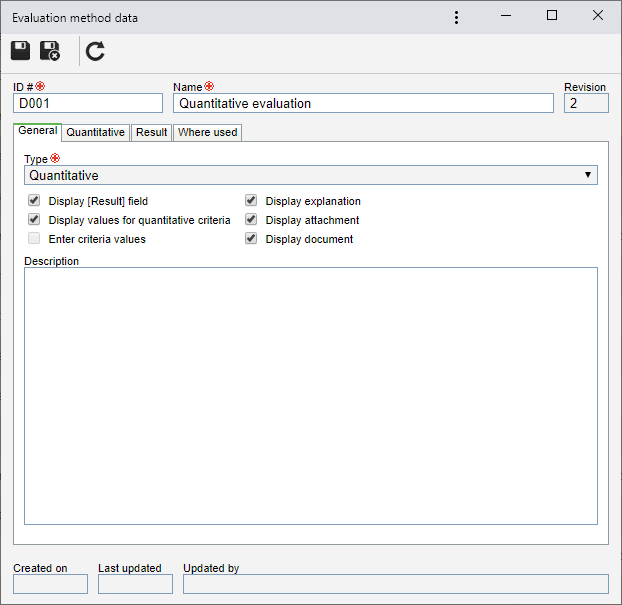Open the Type dropdown showing Quantitative

311,175
